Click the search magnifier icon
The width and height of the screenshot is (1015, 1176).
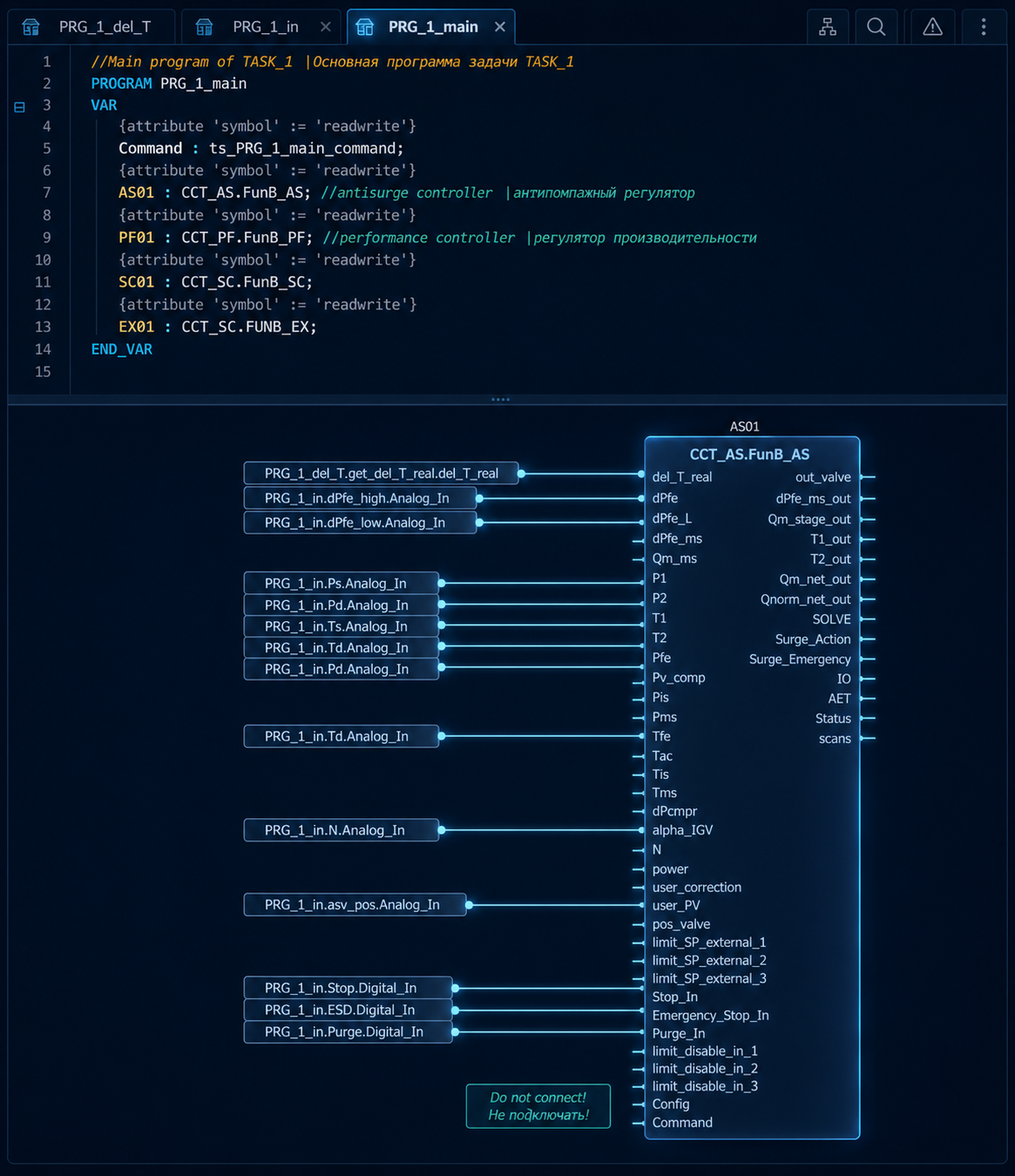[876, 27]
